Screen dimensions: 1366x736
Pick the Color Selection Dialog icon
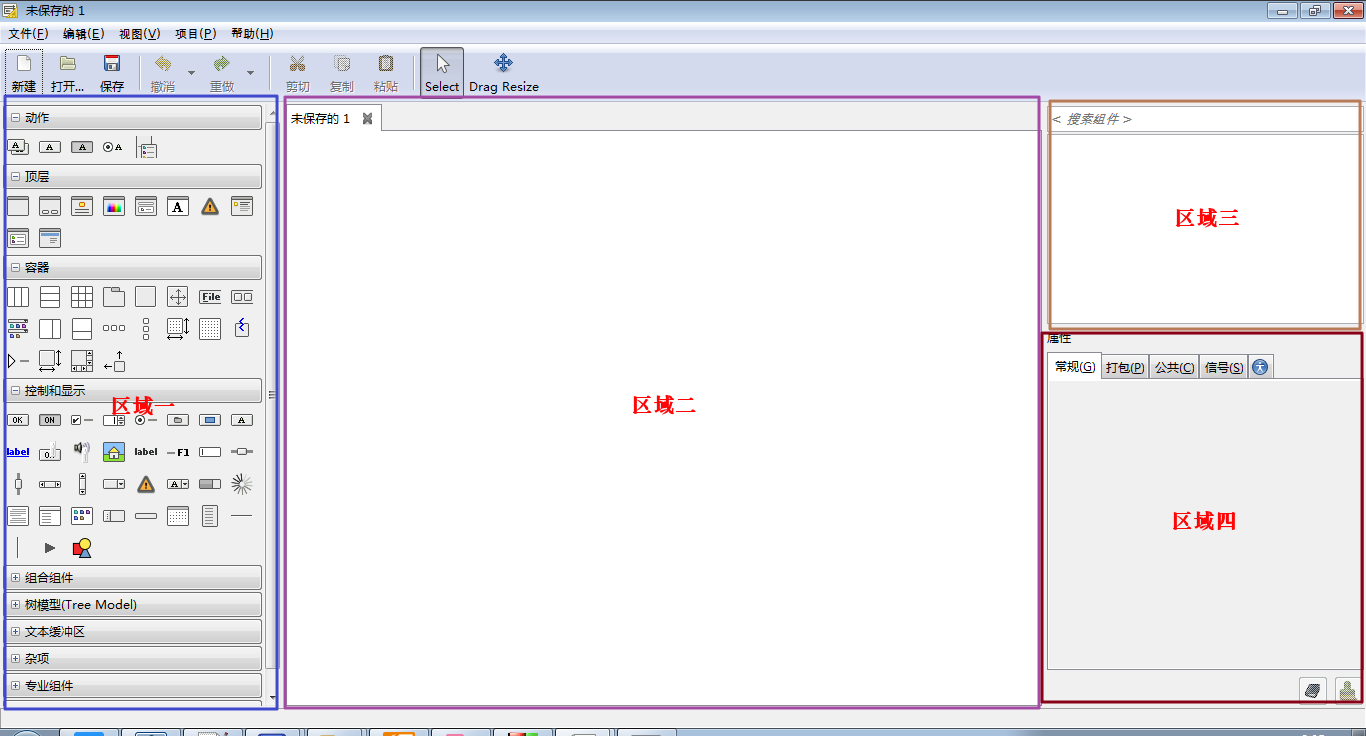click(114, 206)
